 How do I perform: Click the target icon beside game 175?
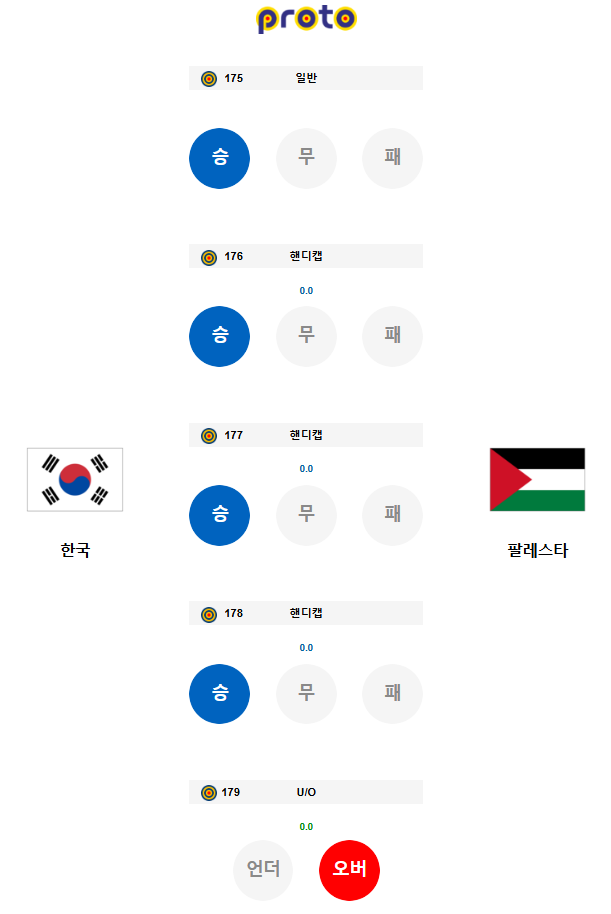[209, 79]
